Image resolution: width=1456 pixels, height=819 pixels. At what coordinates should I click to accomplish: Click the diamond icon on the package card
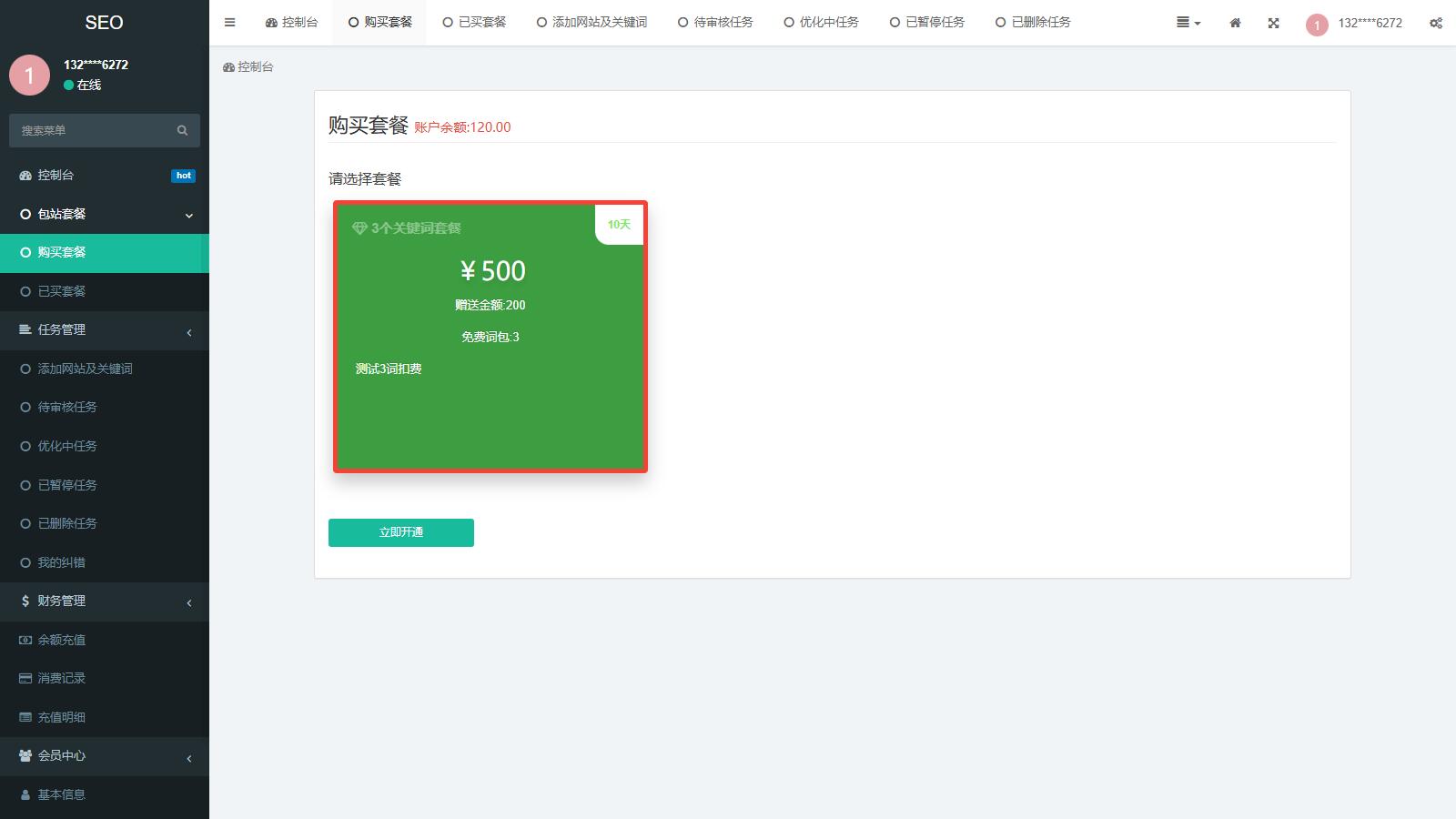[359, 227]
